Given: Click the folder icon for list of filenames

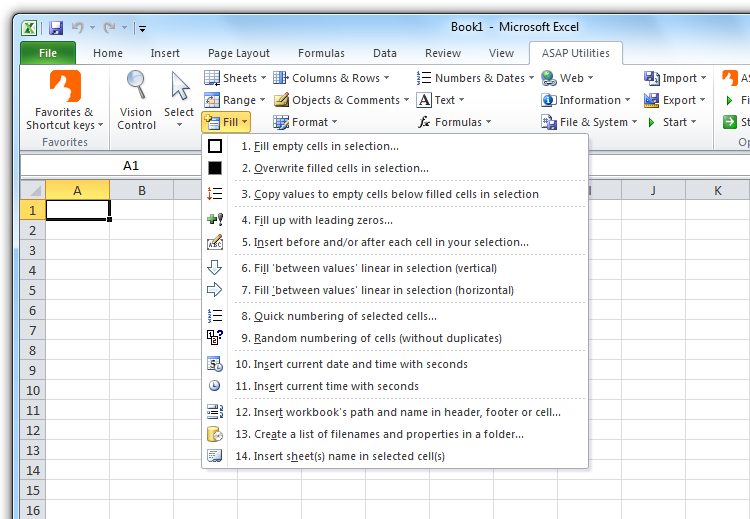Looking at the screenshot, I should [x=215, y=434].
